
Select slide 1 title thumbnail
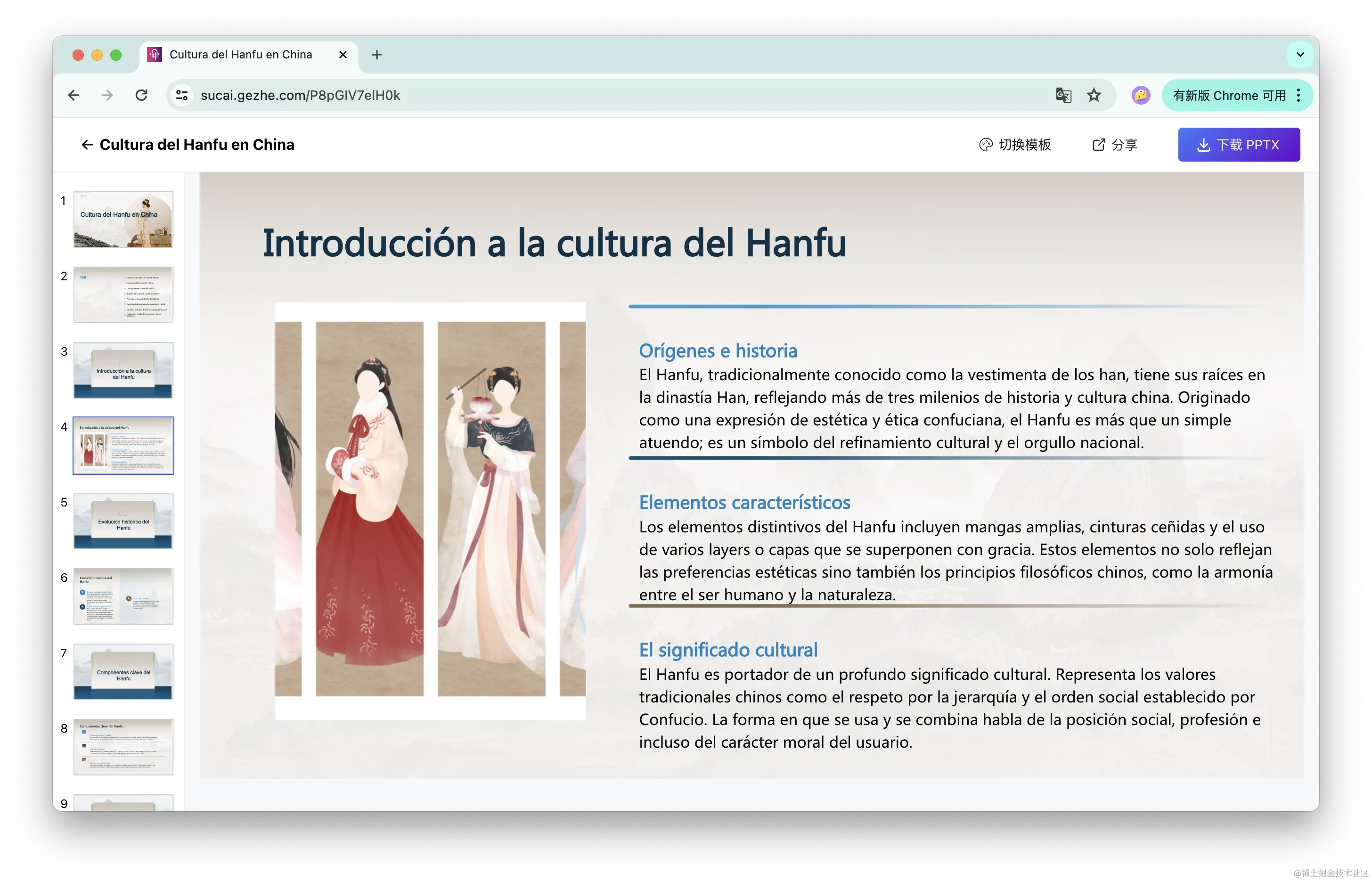click(123, 220)
